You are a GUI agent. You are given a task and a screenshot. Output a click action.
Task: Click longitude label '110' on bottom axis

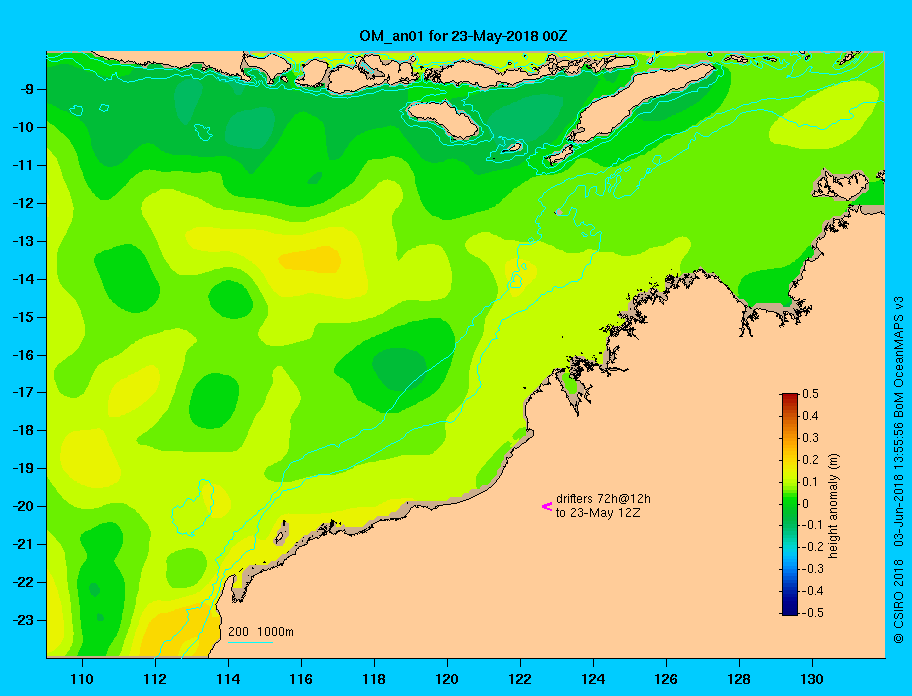click(x=82, y=679)
